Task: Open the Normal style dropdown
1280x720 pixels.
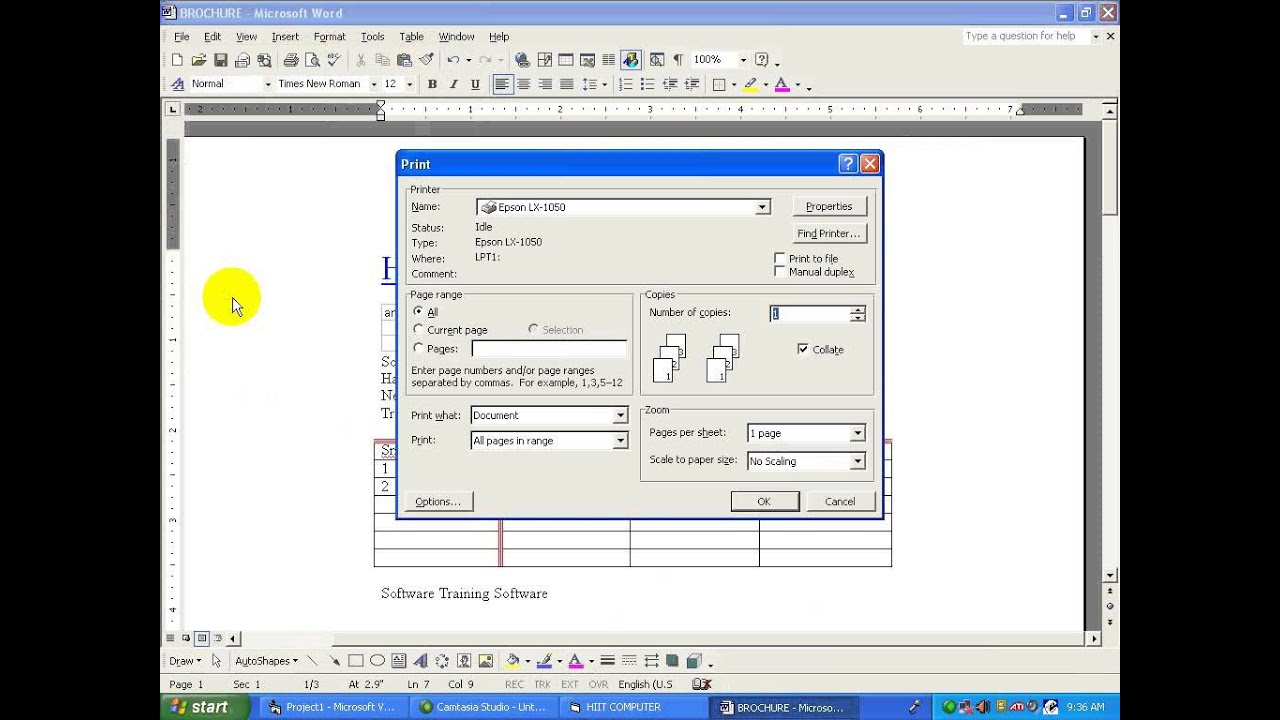Action: [x=268, y=84]
